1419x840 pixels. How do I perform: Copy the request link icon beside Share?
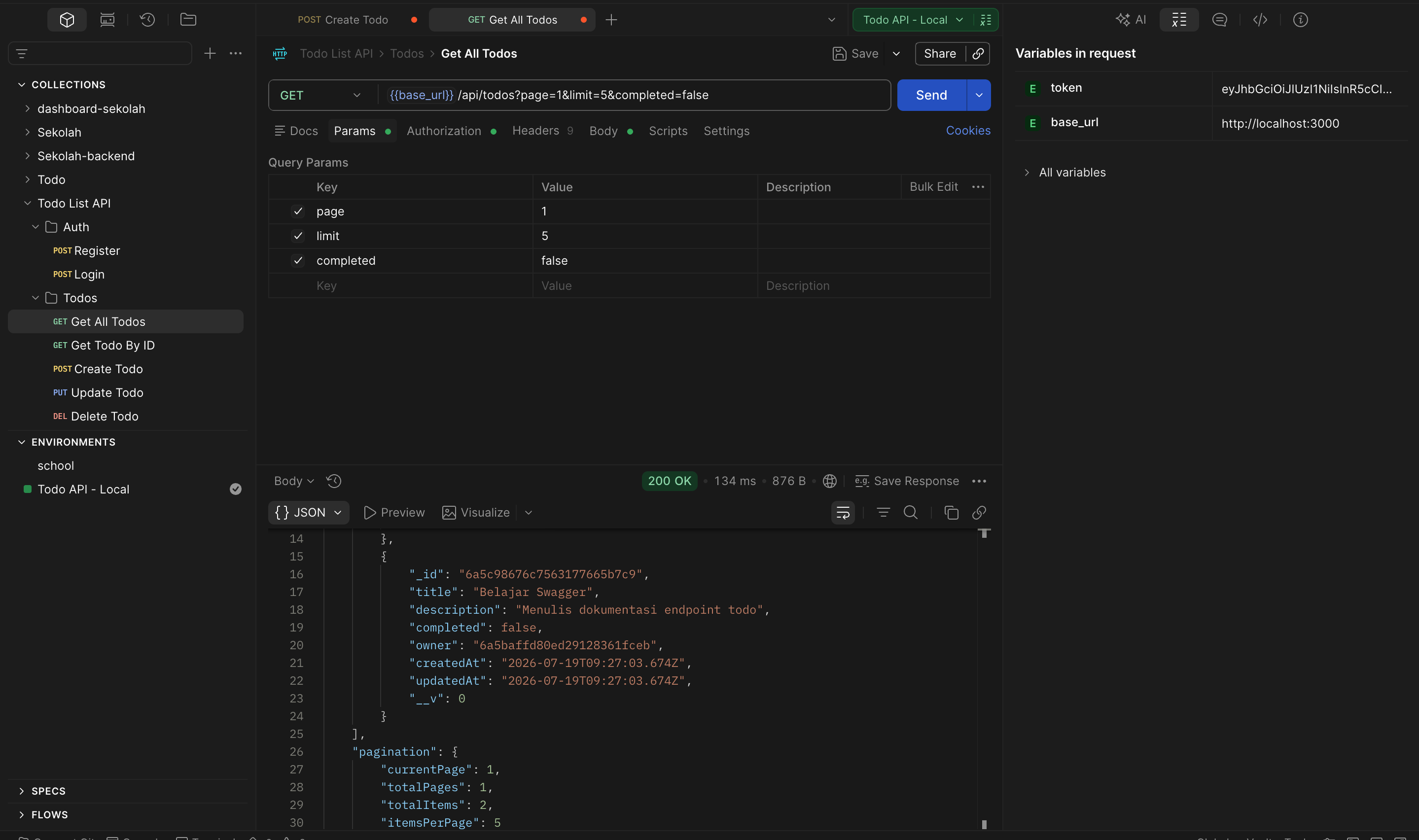(x=978, y=54)
